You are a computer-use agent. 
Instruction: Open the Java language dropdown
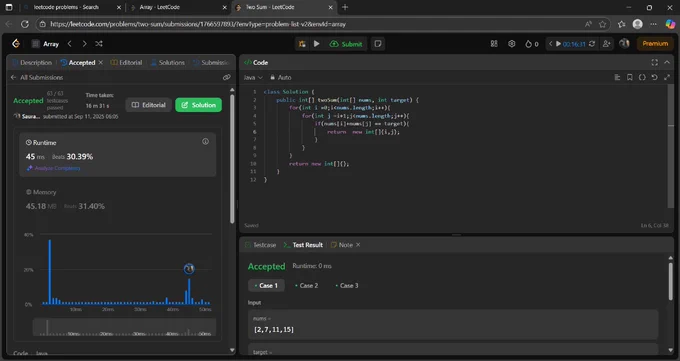253,77
